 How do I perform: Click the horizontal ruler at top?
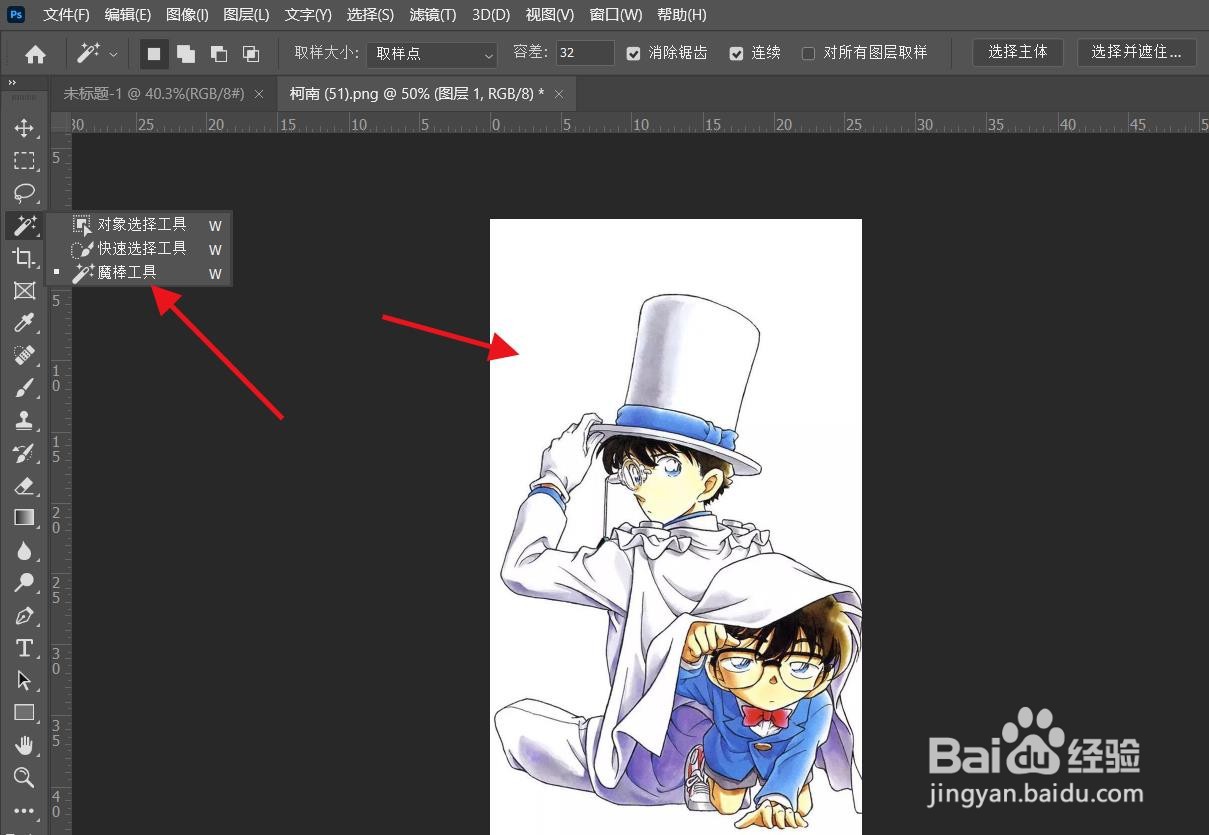tap(640, 124)
